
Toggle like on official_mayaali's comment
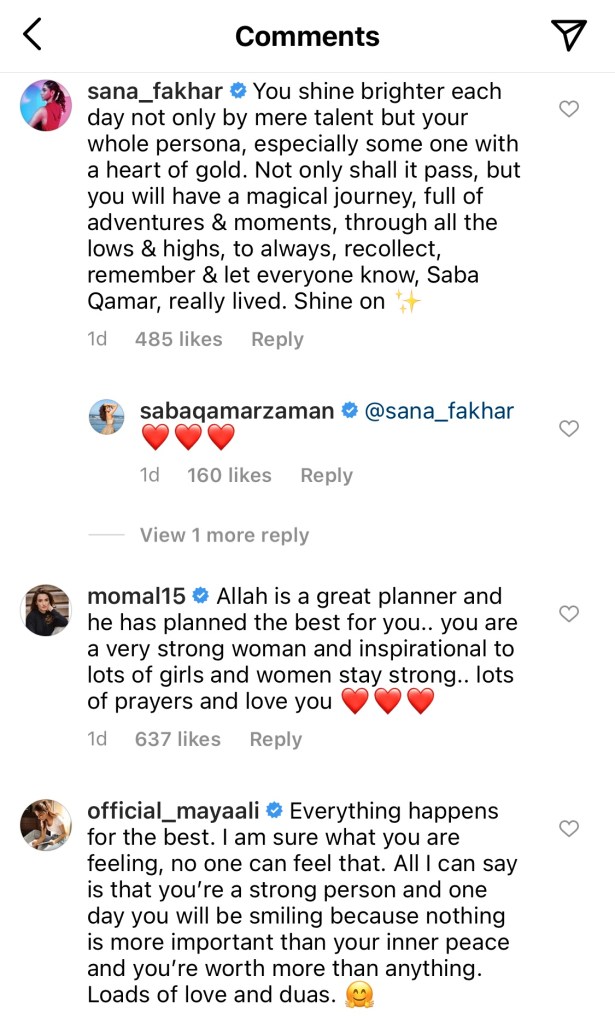[569, 828]
